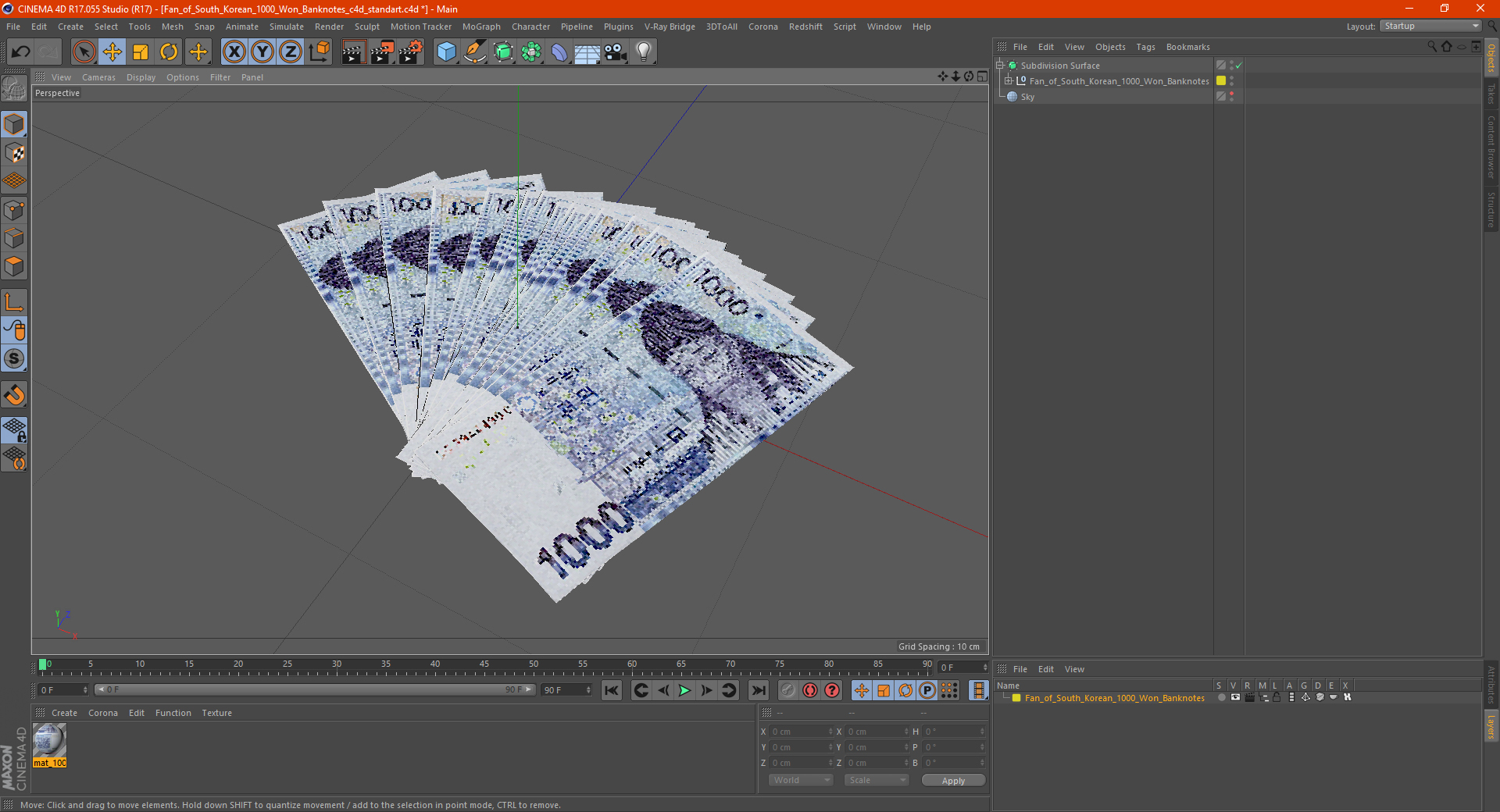Open the Mesh menu
Image resolution: width=1500 pixels, height=812 pixels.
point(172,27)
